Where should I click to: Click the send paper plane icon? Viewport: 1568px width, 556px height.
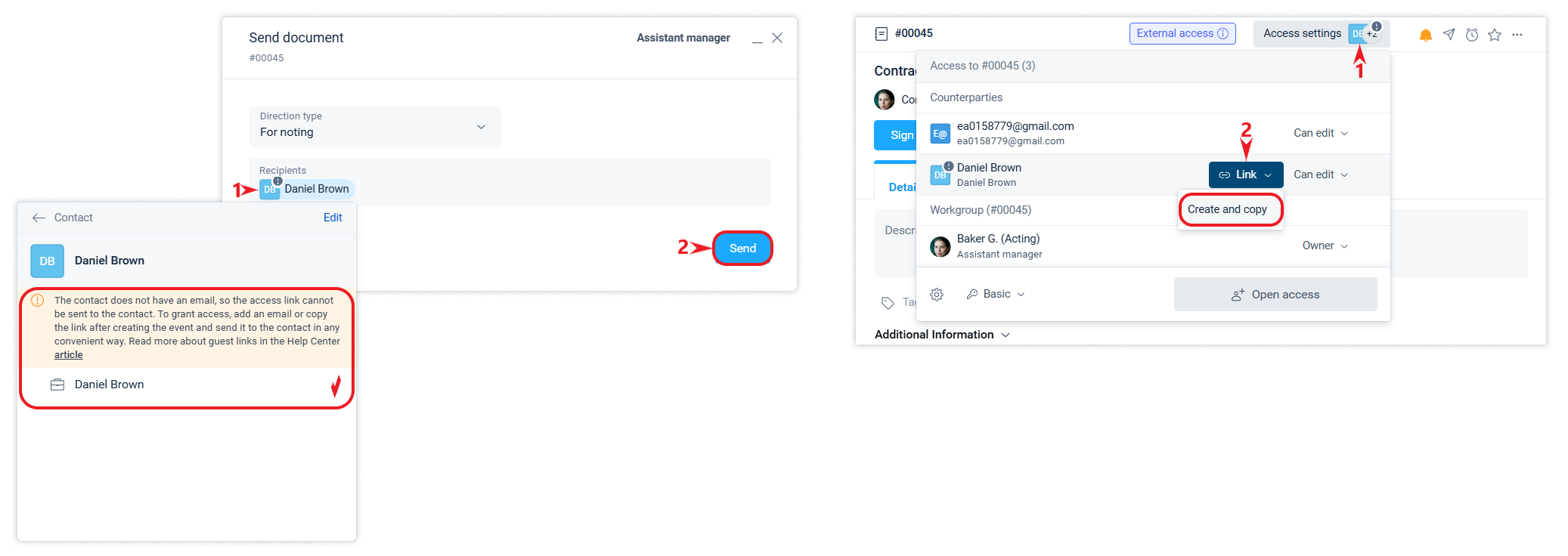pyautogui.click(x=1449, y=35)
